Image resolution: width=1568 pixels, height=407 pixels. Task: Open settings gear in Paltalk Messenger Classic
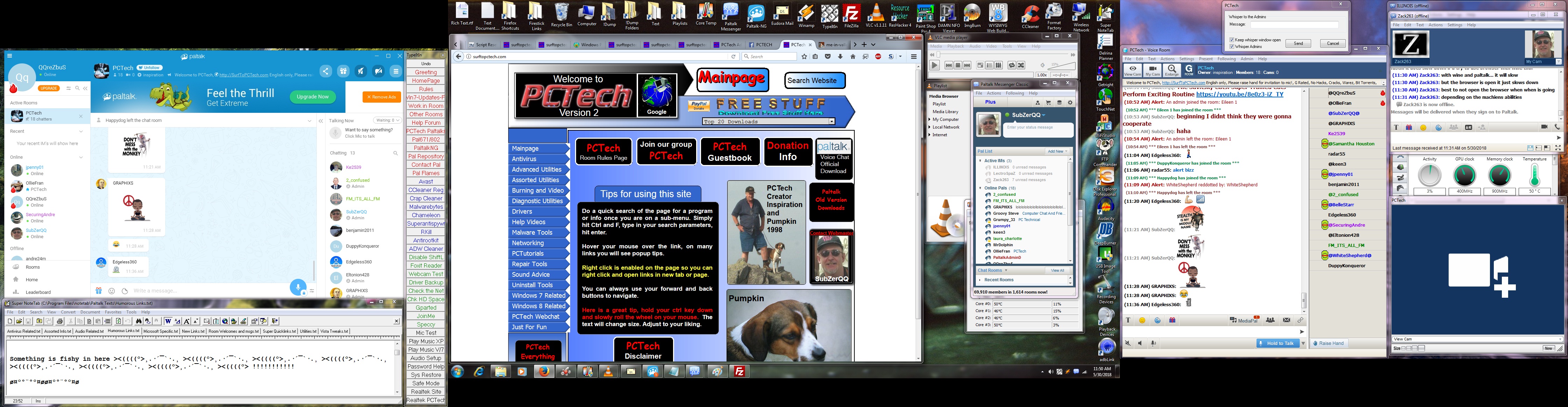pos(1070,102)
